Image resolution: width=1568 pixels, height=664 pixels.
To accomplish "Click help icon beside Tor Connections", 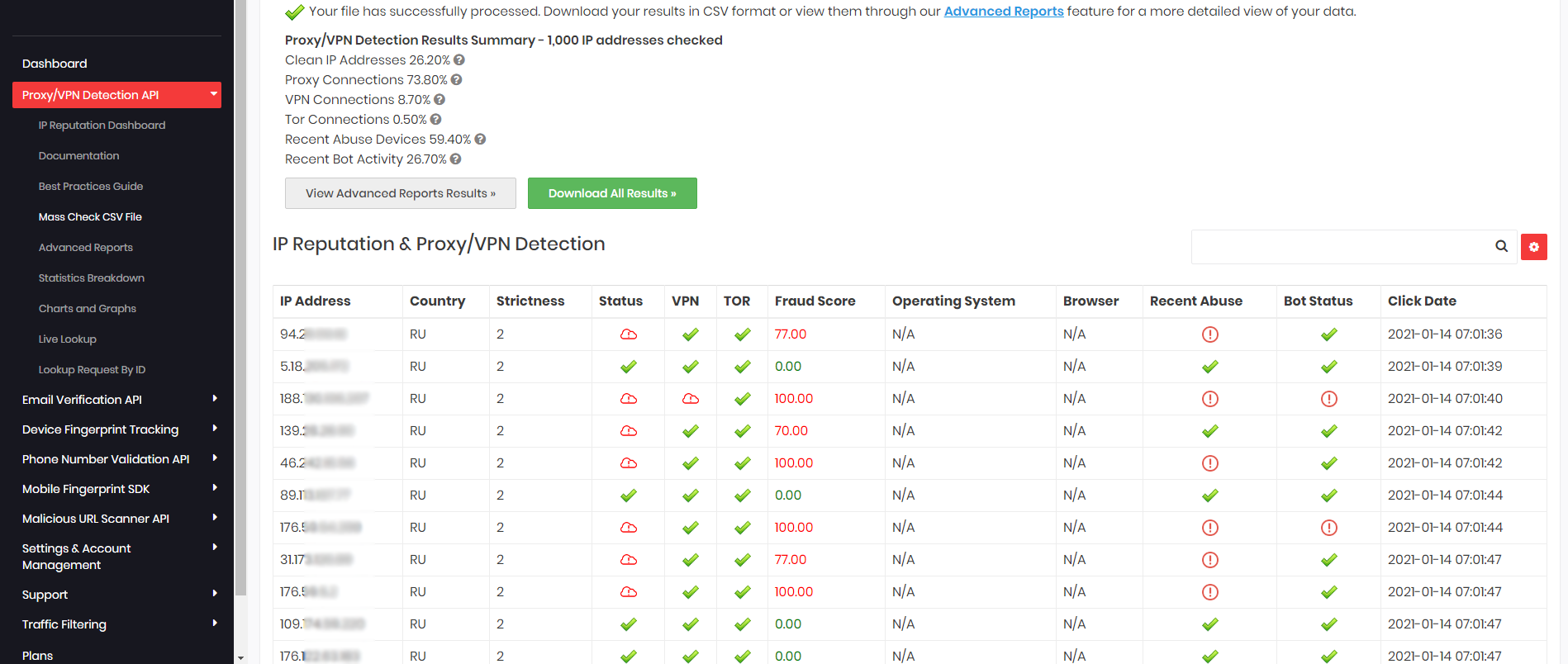I will click(435, 120).
